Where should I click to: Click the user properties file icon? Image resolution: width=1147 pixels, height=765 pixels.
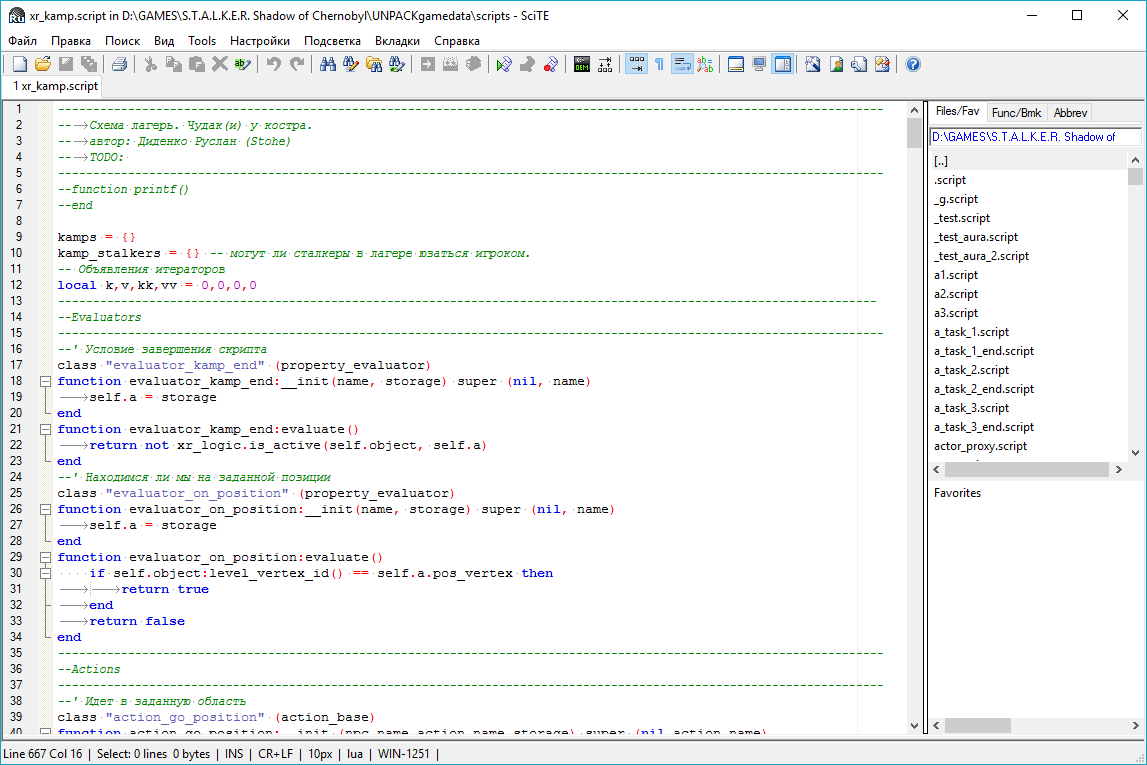pyautogui.click(x=836, y=64)
